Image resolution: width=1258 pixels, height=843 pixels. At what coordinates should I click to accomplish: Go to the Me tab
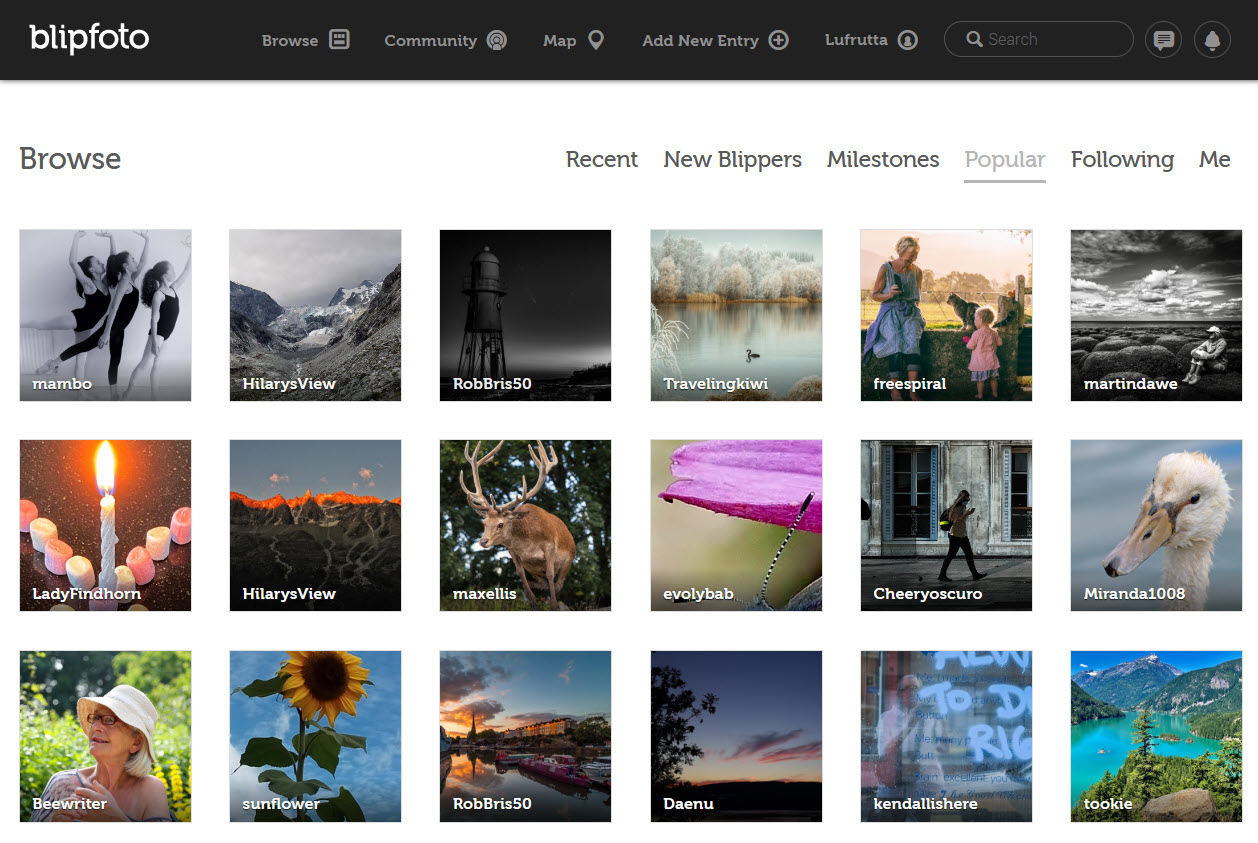(x=1214, y=159)
